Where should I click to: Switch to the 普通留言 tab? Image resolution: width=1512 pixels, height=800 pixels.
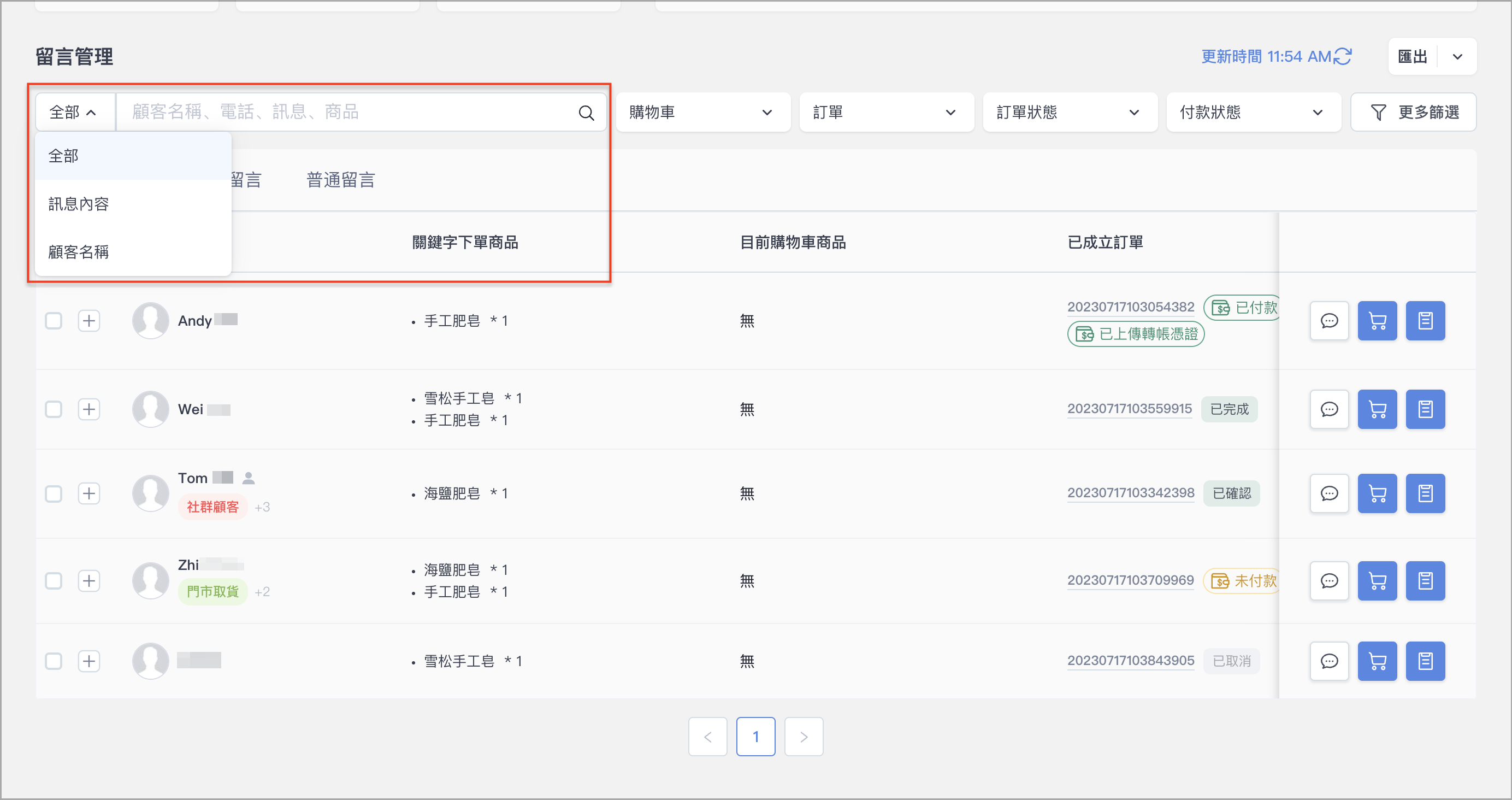(x=340, y=180)
